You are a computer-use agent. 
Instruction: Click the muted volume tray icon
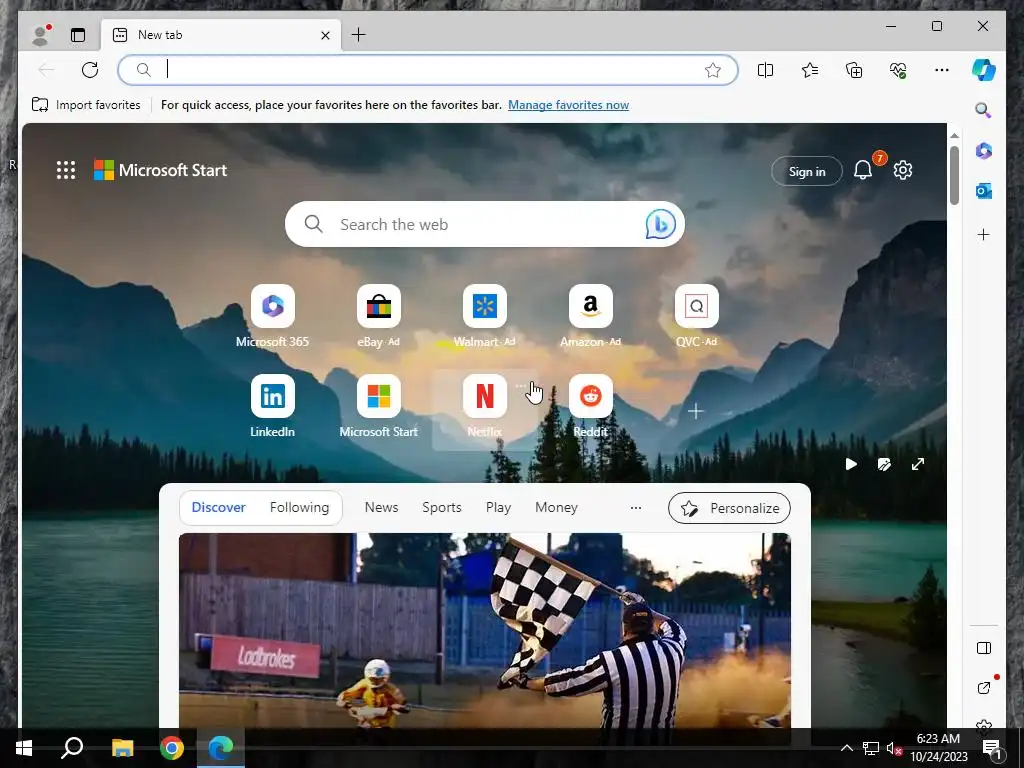893,748
